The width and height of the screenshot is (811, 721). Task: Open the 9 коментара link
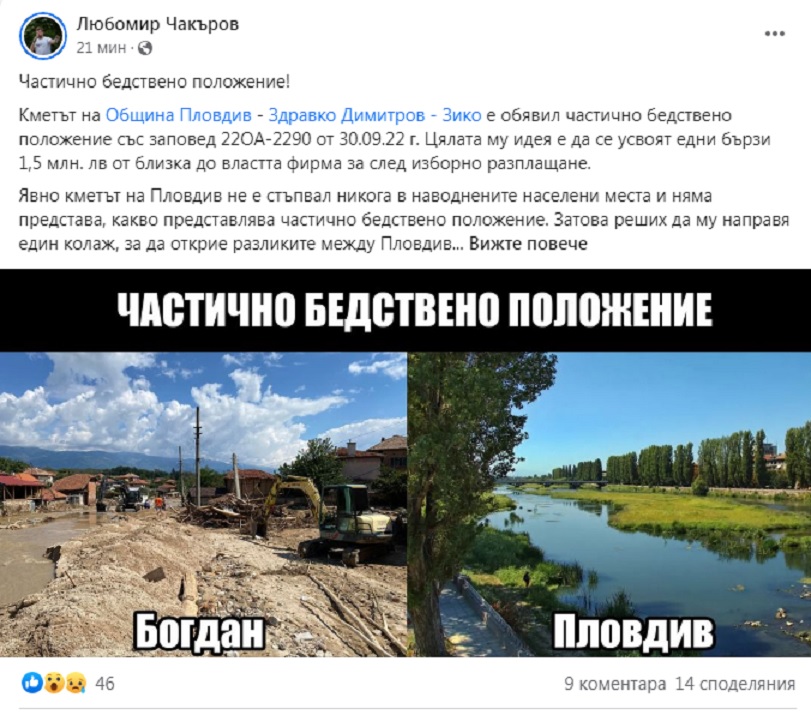tap(615, 684)
